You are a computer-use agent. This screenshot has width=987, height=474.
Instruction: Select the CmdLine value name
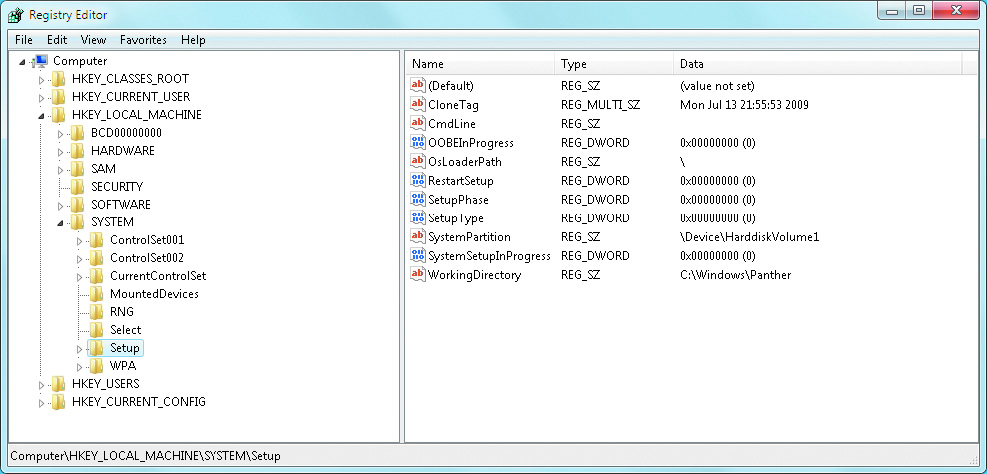(x=452, y=123)
